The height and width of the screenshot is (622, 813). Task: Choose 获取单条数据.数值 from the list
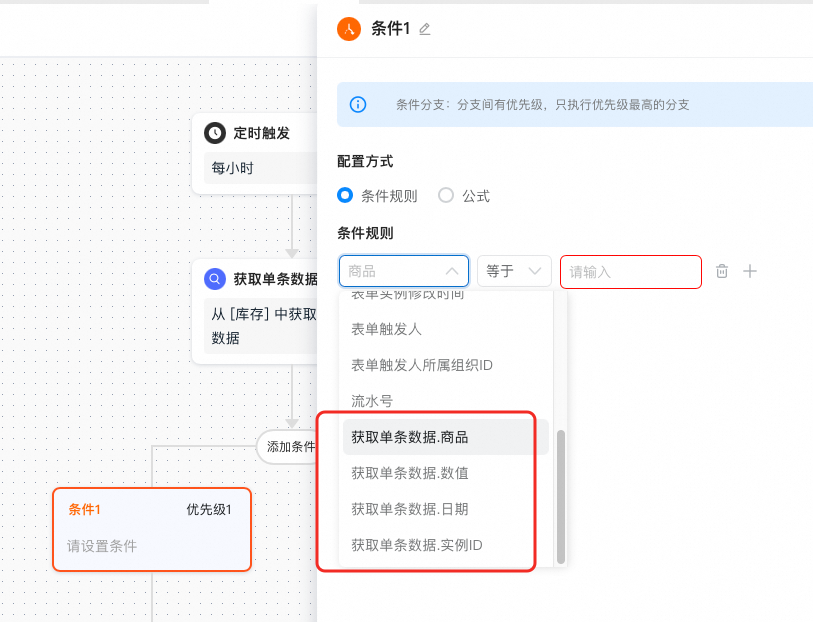coord(410,473)
